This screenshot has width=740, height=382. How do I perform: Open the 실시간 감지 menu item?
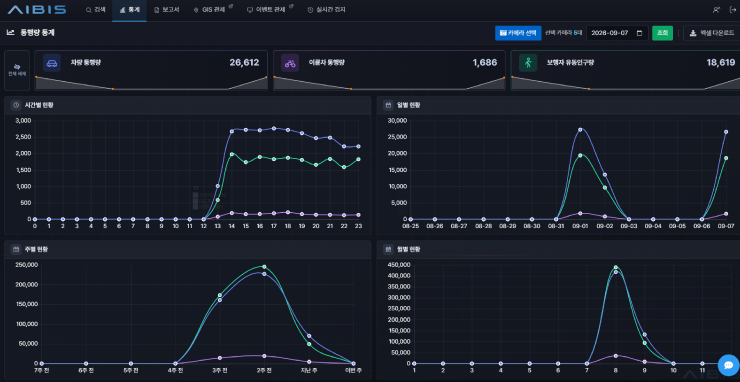(326, 9)
